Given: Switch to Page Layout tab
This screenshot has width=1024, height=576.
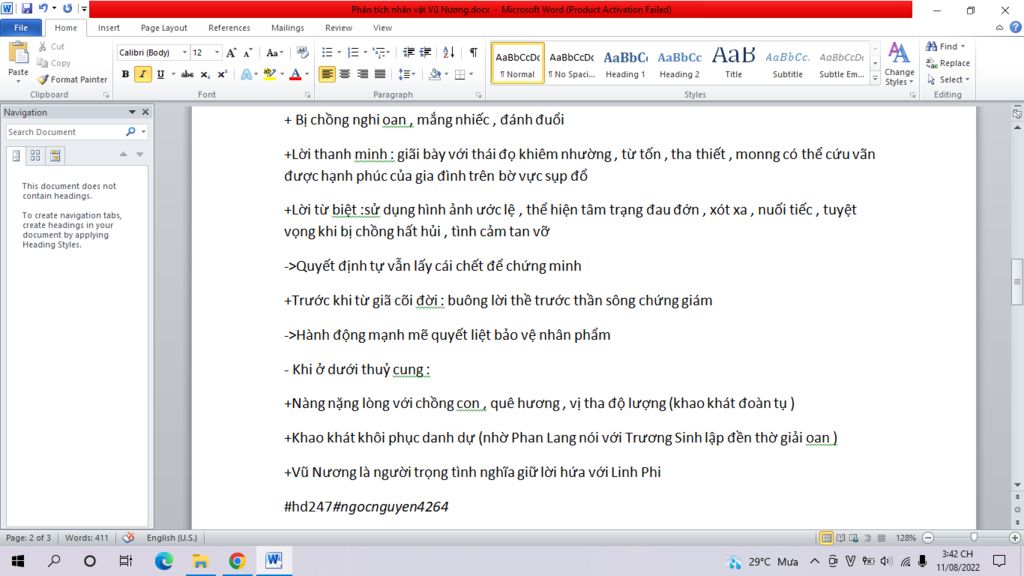Looking at the screenshot, I should tap(164, 27).
